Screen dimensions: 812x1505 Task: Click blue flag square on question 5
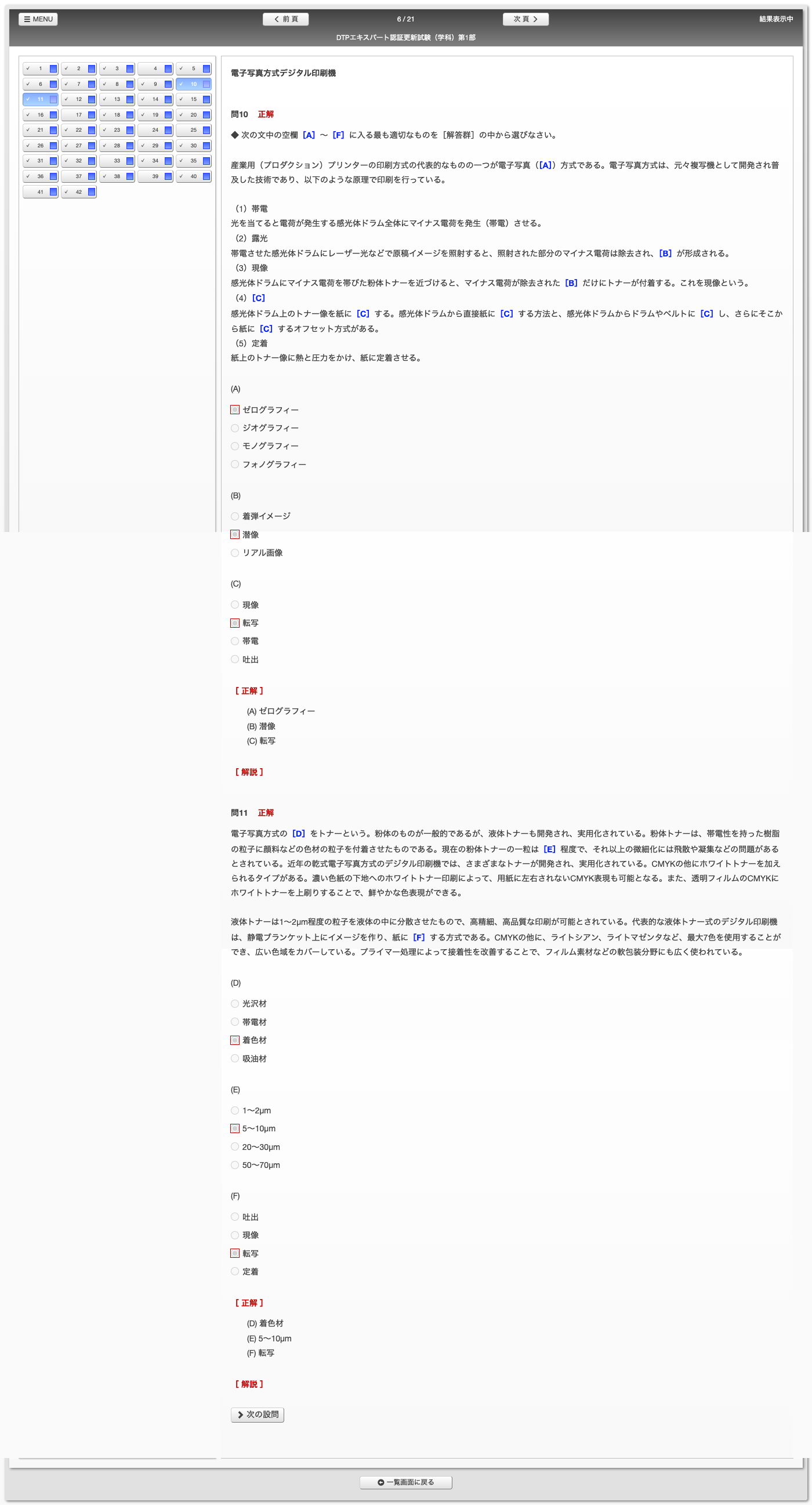point(206,69)
